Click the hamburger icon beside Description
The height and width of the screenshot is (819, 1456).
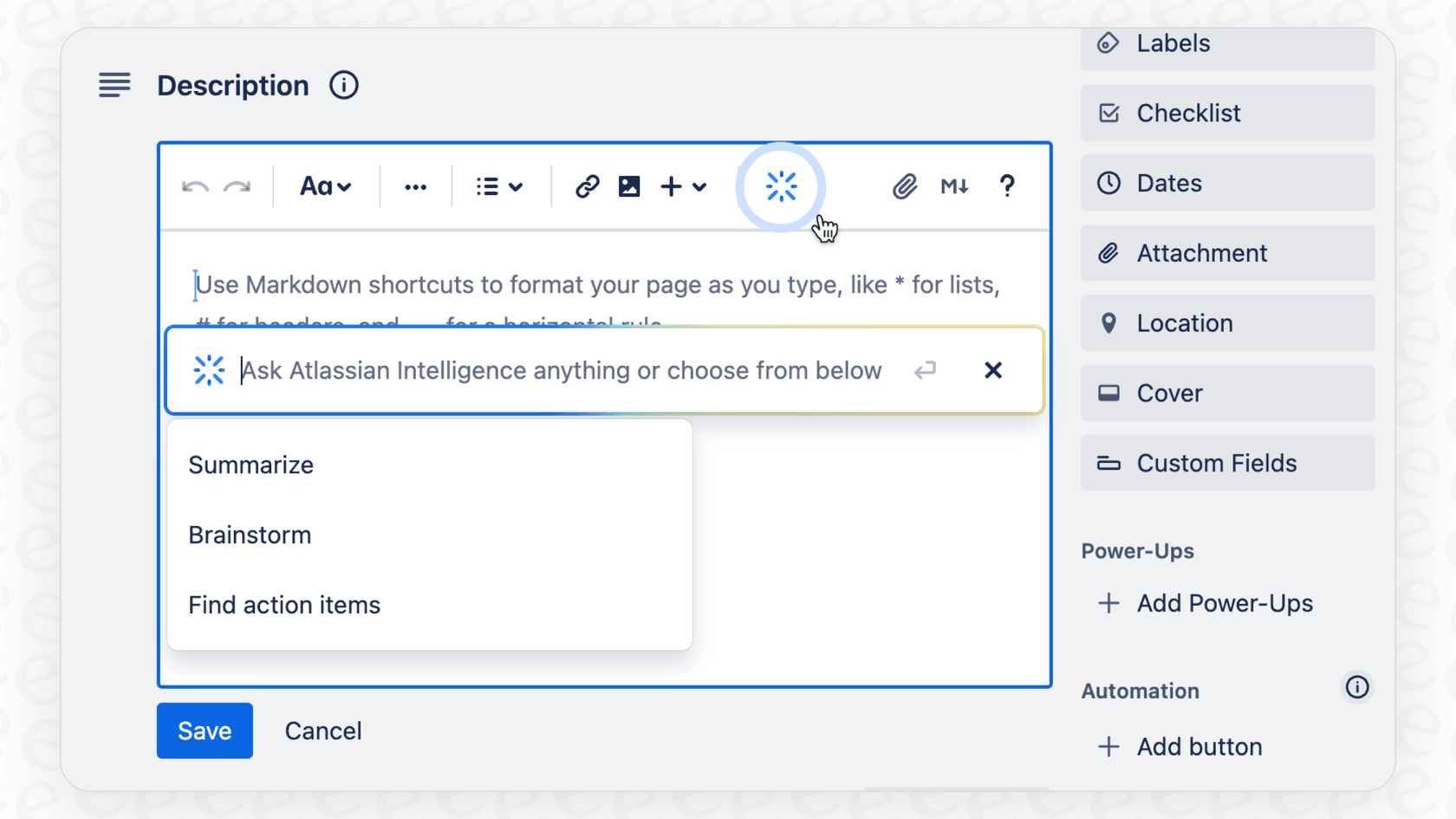click(114, 85)
